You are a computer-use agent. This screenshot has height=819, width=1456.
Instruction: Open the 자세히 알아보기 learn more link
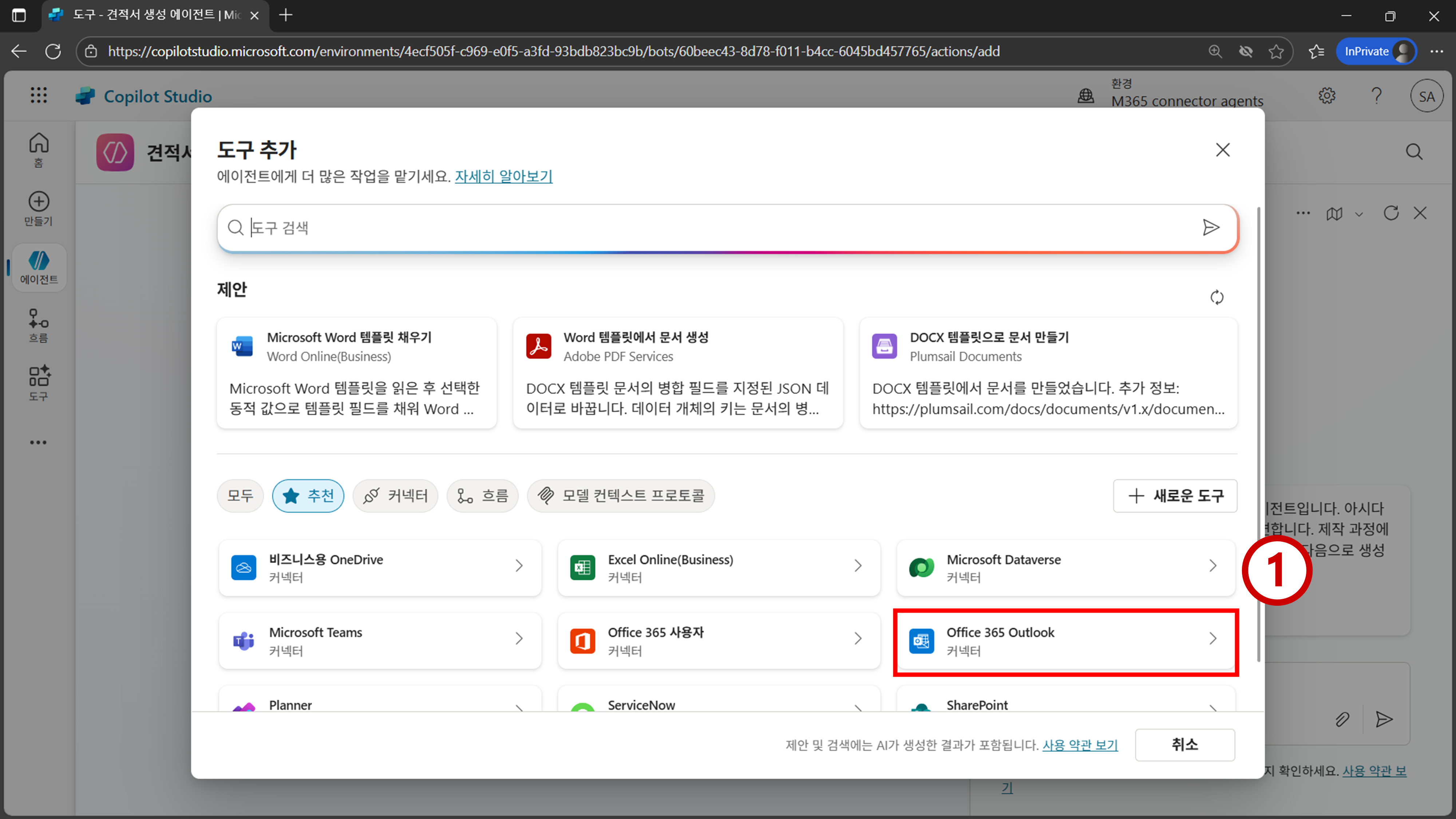503,176
